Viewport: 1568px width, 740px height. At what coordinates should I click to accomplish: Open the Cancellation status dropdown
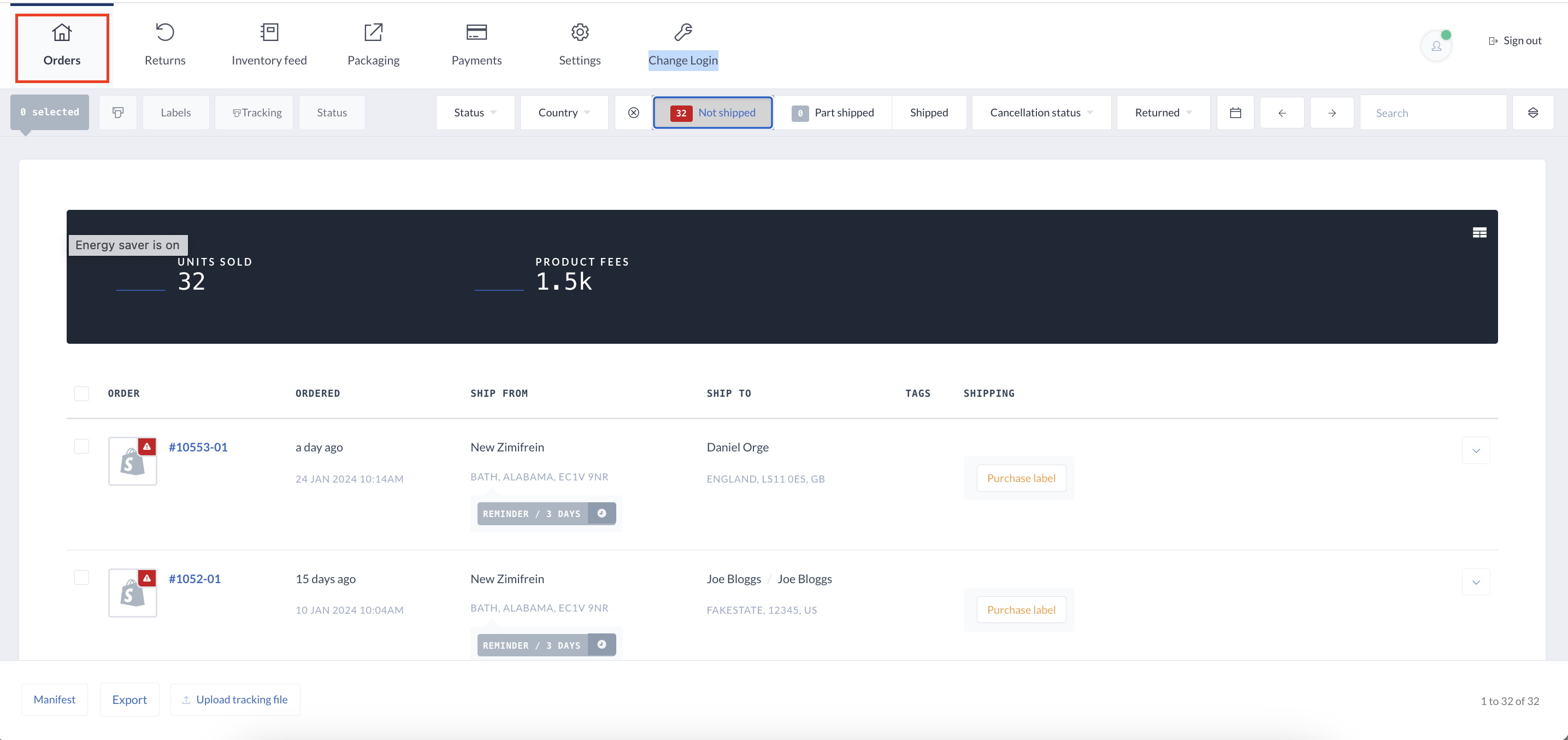coord(1041,113)
